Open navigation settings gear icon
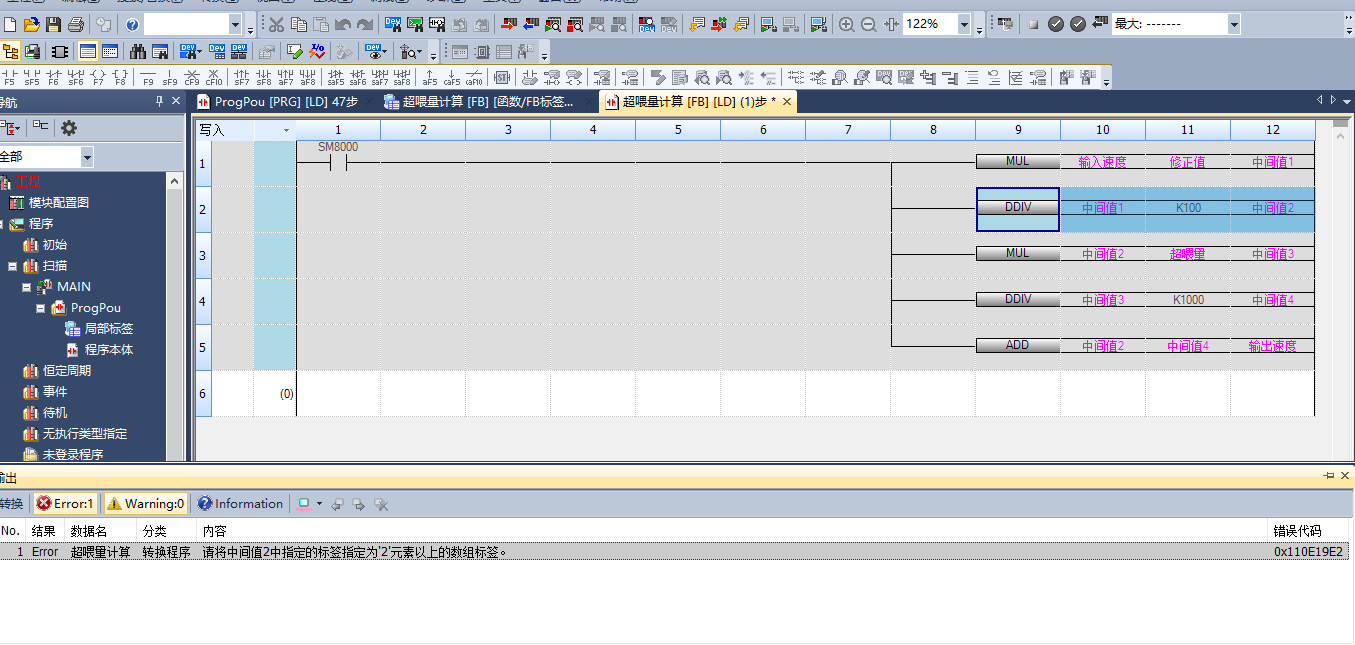 pos(69,127)
